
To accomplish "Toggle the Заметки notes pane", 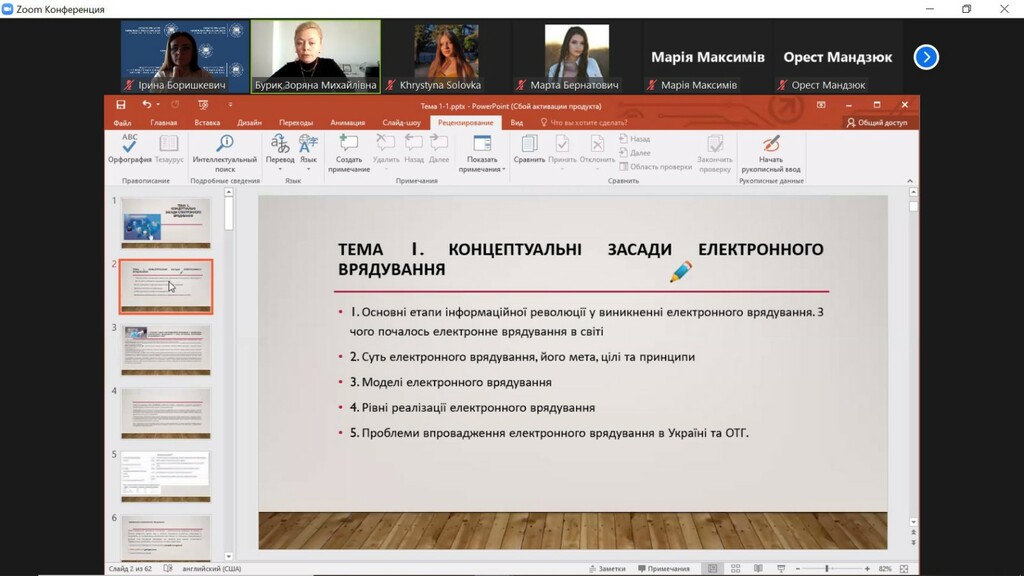I will tap(607, 569).
